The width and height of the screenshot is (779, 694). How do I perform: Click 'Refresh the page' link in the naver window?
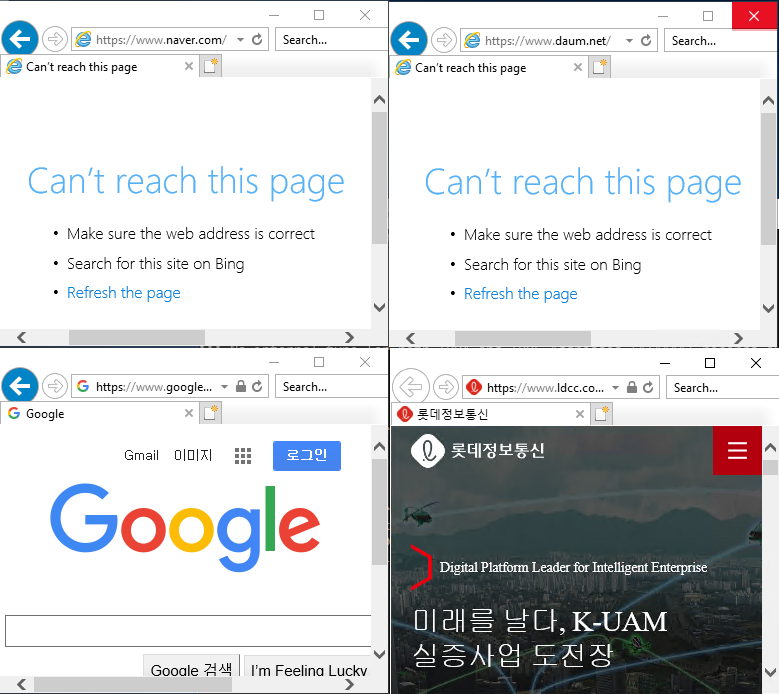(x=123, y=293)
